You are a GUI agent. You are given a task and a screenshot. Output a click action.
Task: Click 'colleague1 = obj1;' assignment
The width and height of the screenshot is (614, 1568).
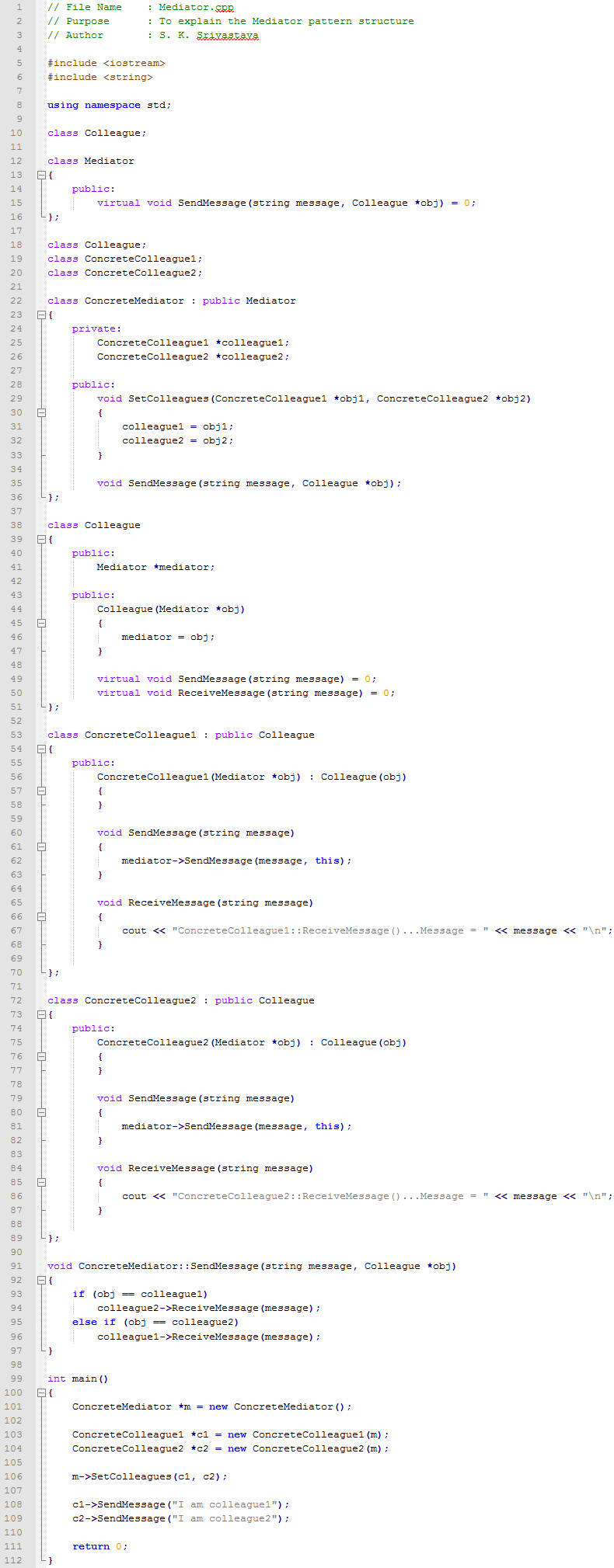(x=178, y=426)
